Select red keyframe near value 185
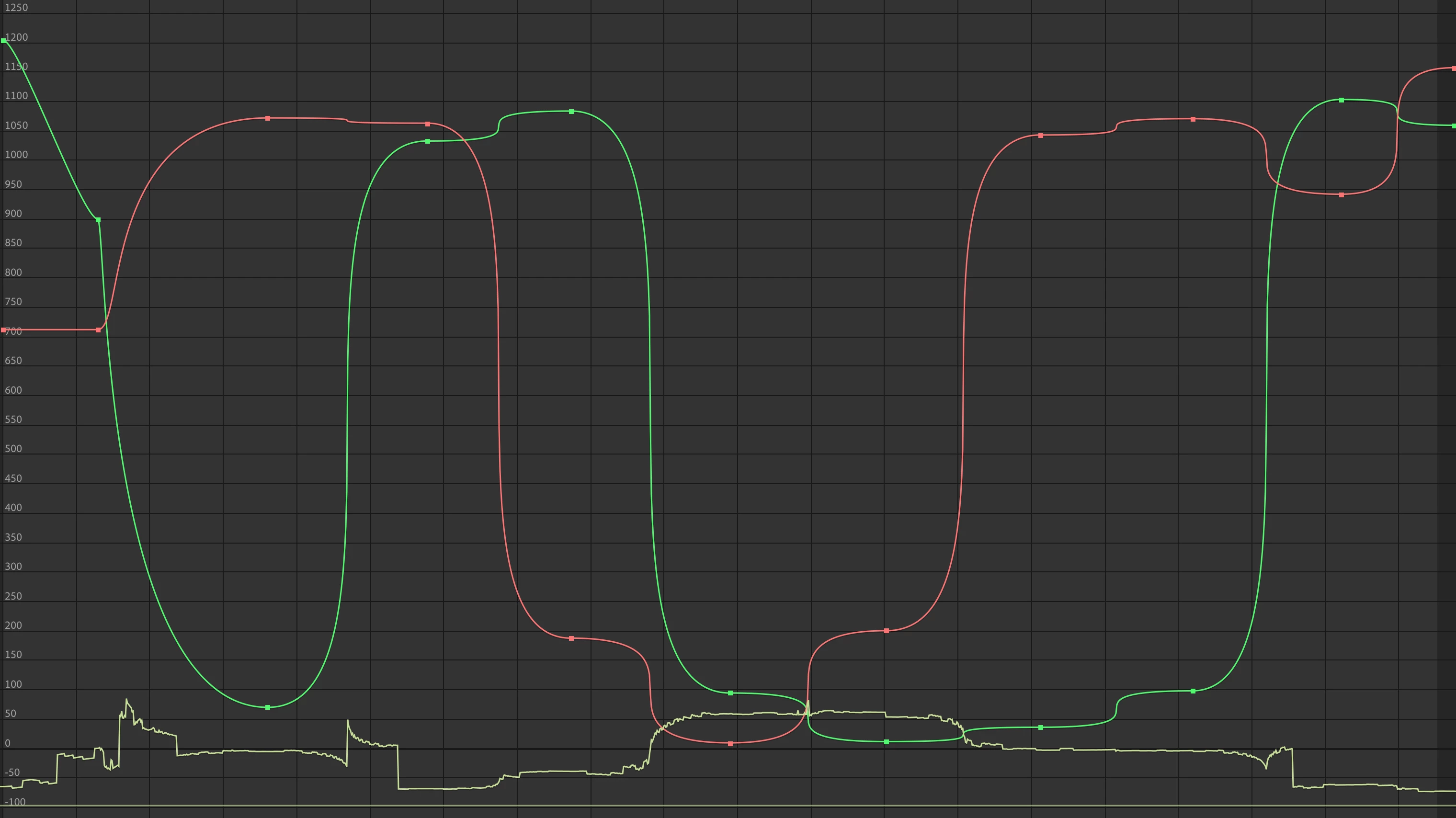The width and height of the screenshot is (1456, 818). [x=571, y=638]
